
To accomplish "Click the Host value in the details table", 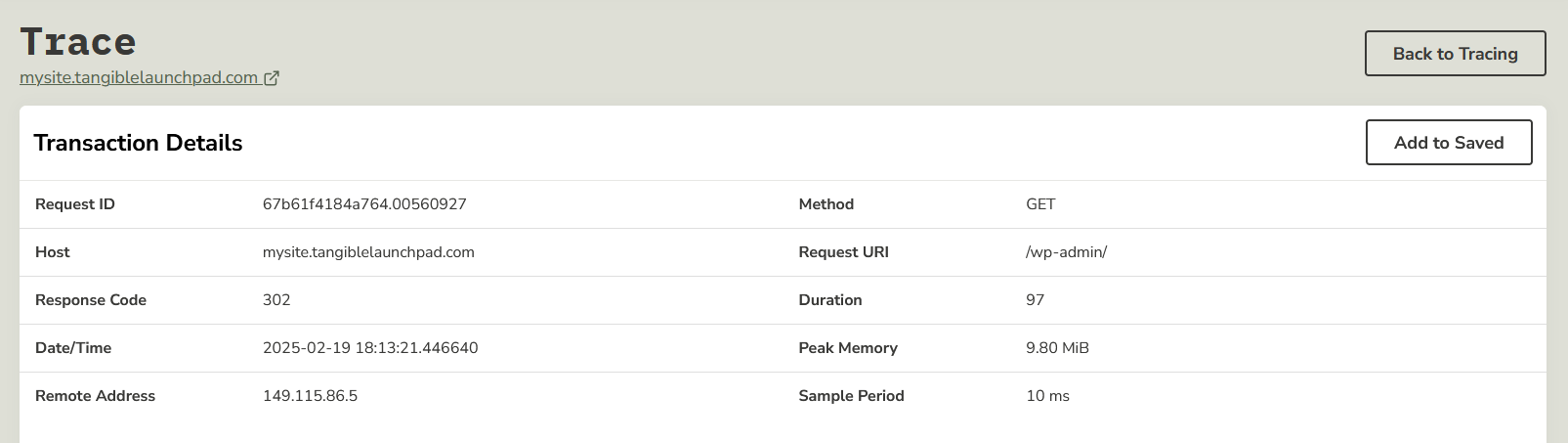I will pyautogui.click(x=368, y=252).
